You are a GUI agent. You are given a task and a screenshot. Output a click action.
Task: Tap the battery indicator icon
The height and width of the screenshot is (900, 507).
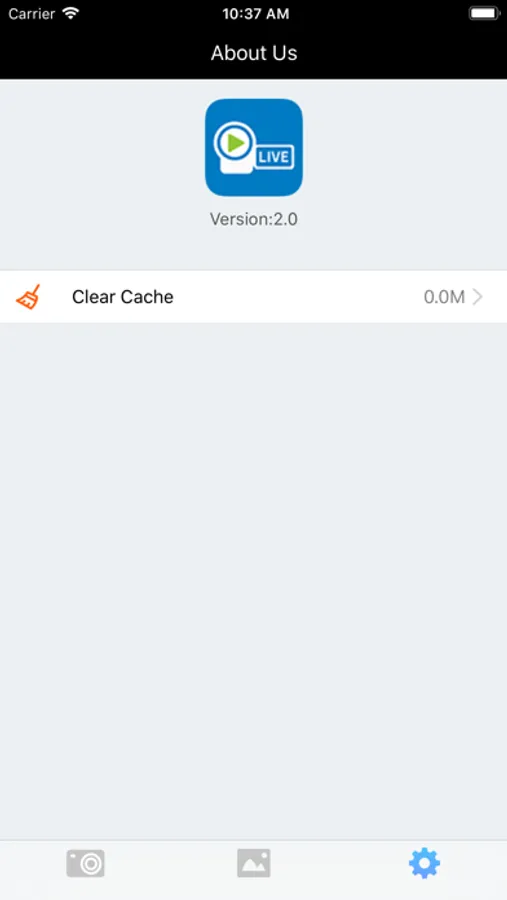484,13
